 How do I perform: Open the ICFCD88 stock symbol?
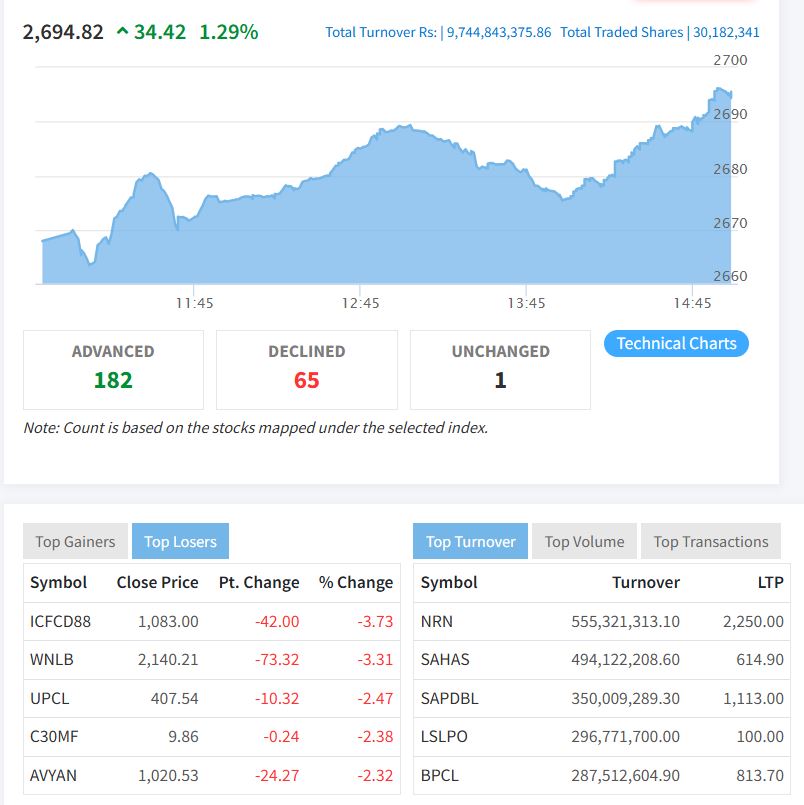click(60, 621)
